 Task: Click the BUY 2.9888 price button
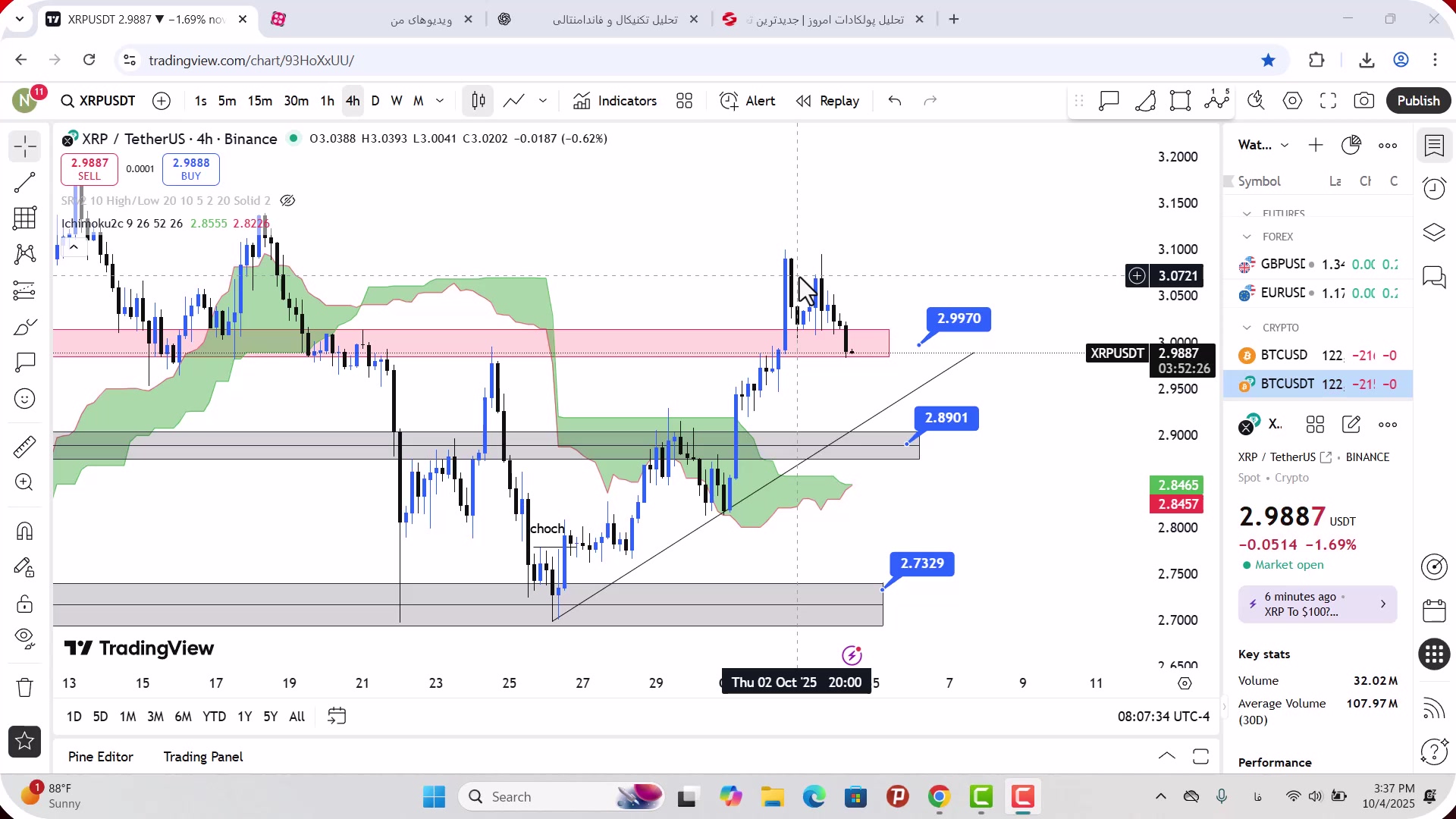191,169
